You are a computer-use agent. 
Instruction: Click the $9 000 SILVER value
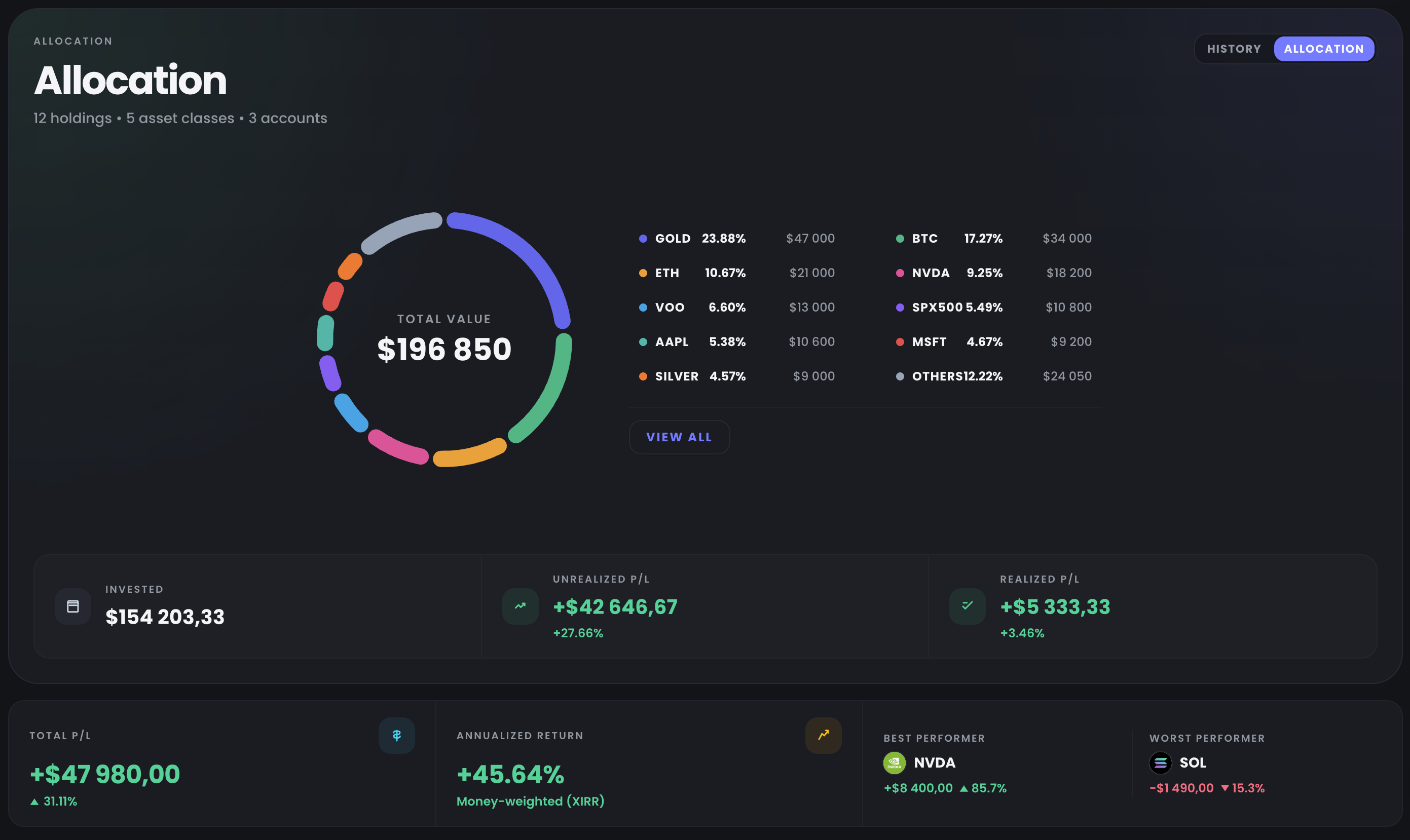[814, 376]
